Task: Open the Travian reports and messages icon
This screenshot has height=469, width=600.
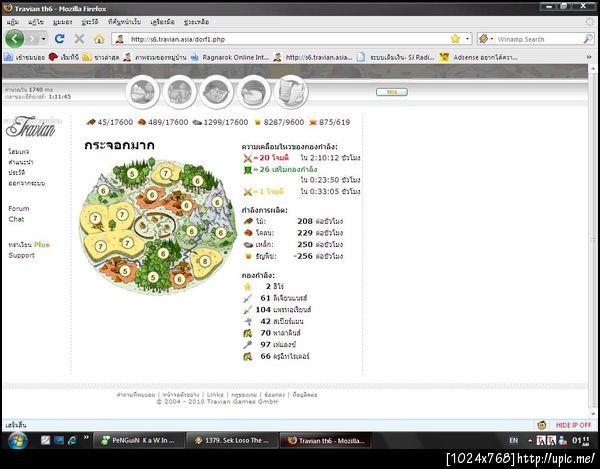Action: (x=291, y=92)
